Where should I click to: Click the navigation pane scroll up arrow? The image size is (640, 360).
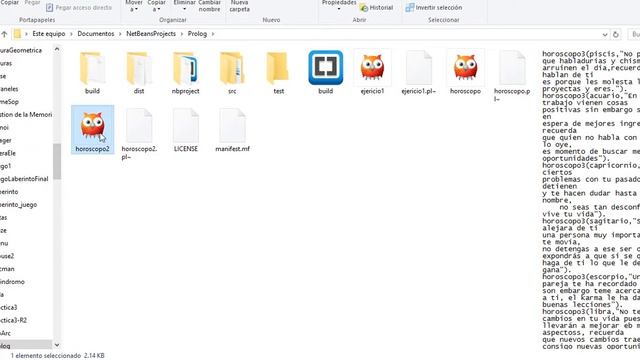tap(57, 49)
